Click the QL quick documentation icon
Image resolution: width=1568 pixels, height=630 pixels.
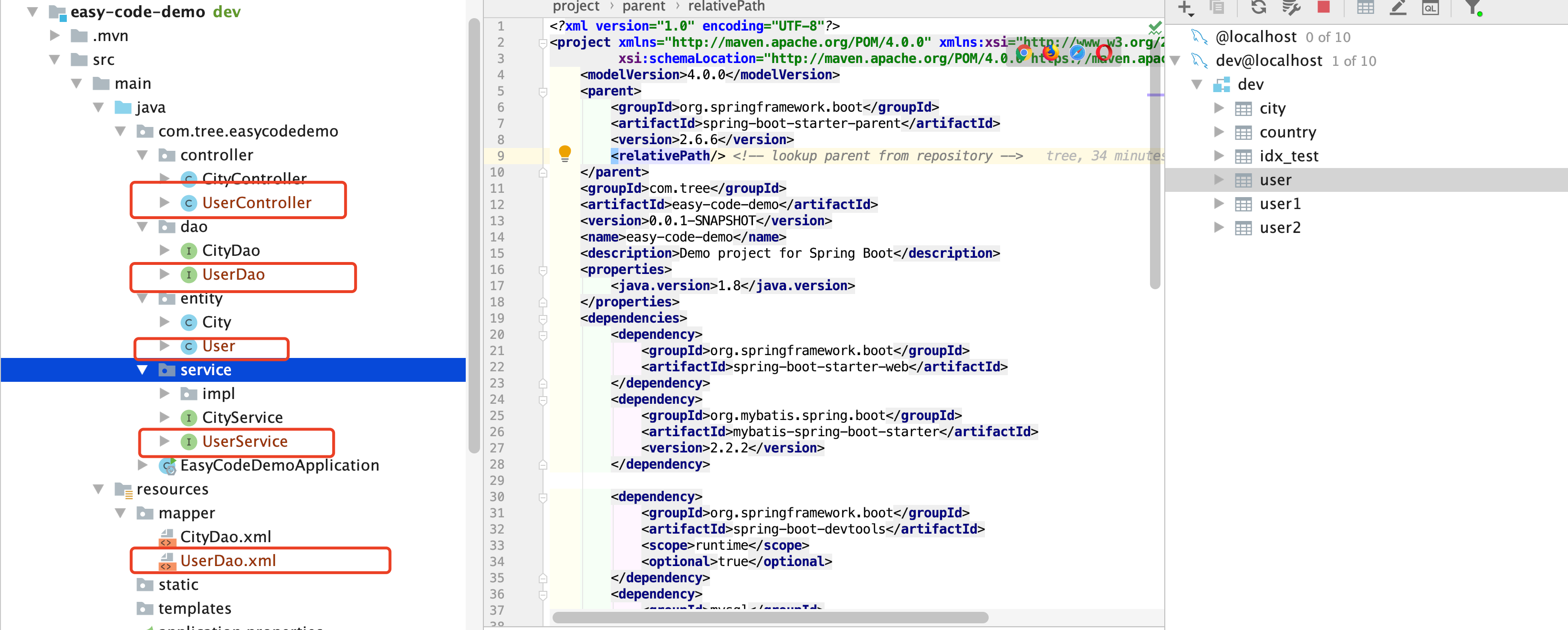(x=1431, y=8)
